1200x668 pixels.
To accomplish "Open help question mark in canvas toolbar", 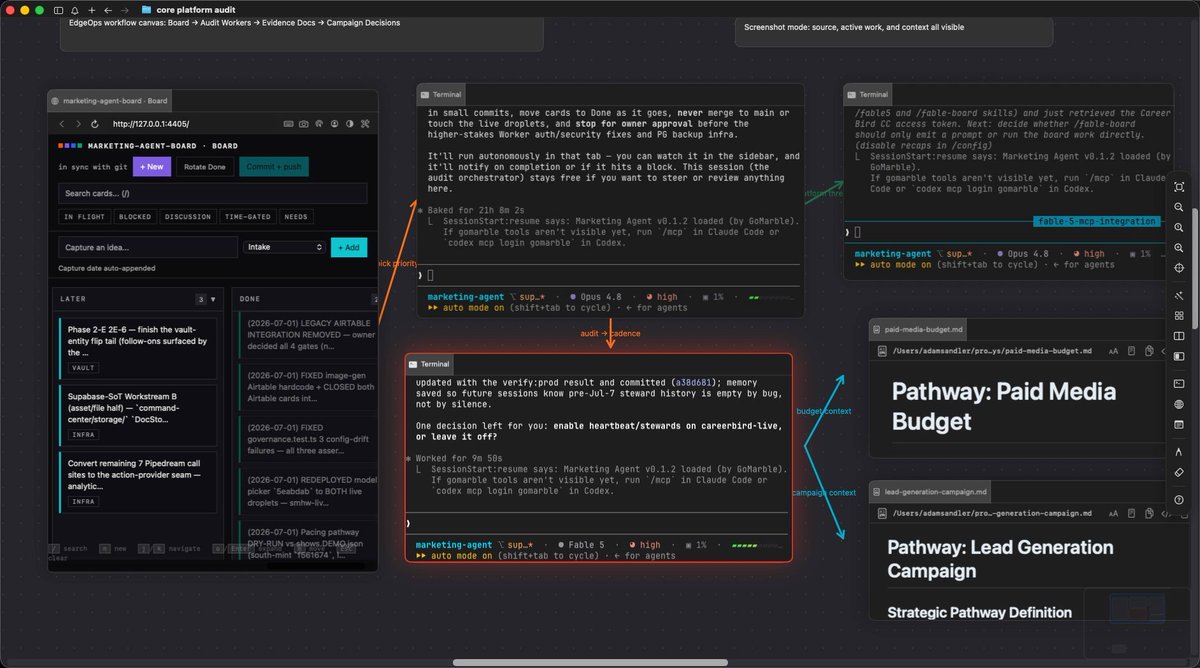I will click(x=1179, y=500).
